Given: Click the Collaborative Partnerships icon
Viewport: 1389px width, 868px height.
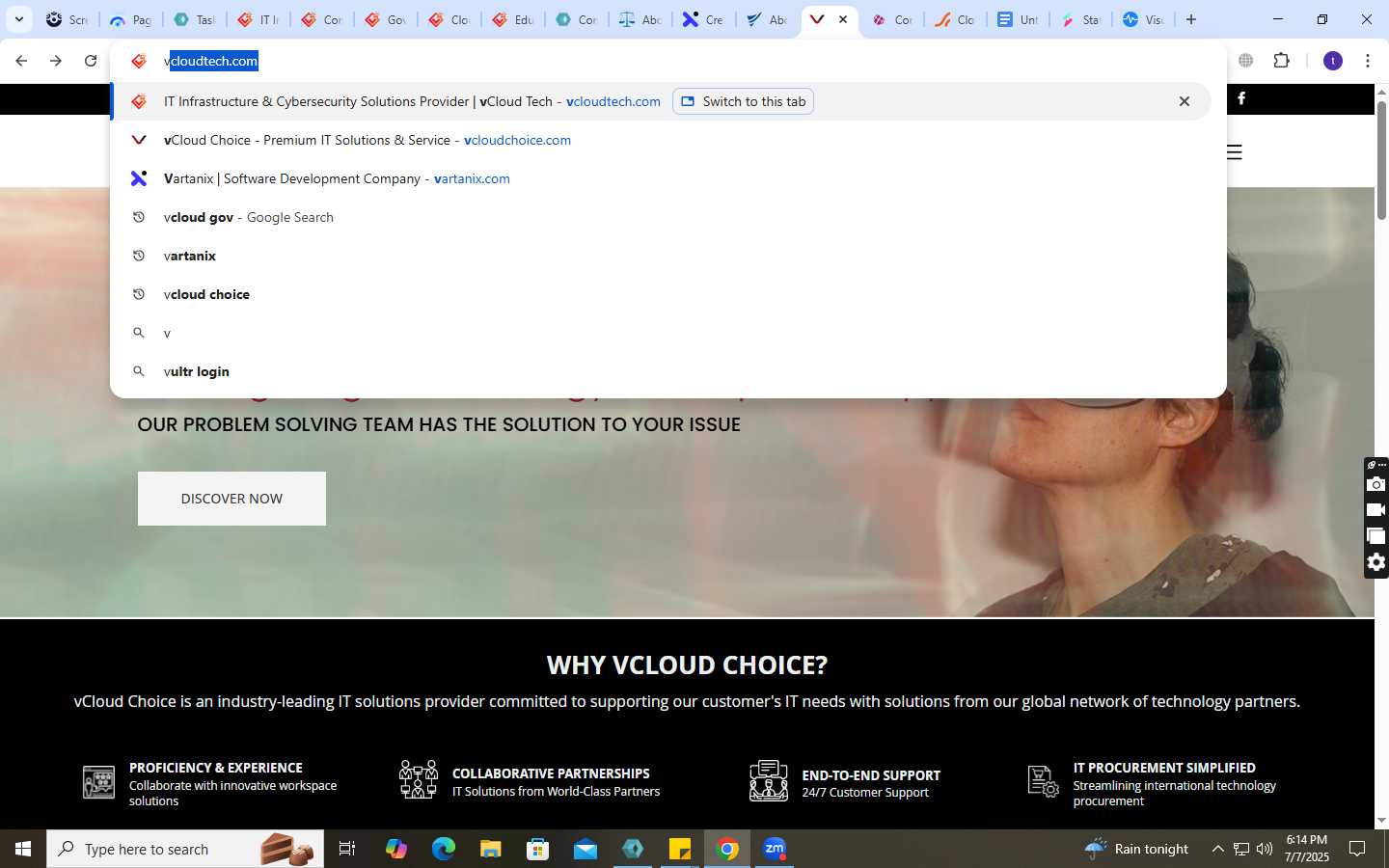Looking at the screenshot, I should tap(419, 779).
